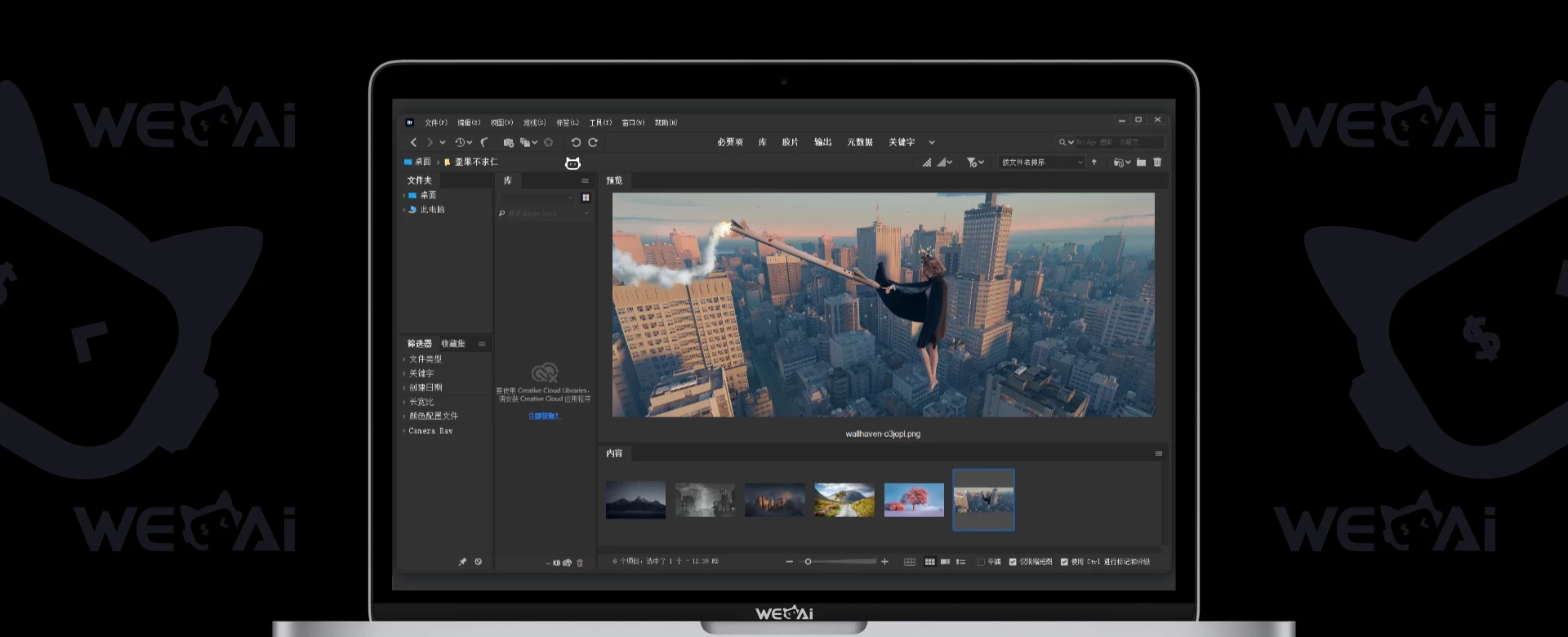Open the 编辑 menu
1568x637 pixels.
(469, 123)
